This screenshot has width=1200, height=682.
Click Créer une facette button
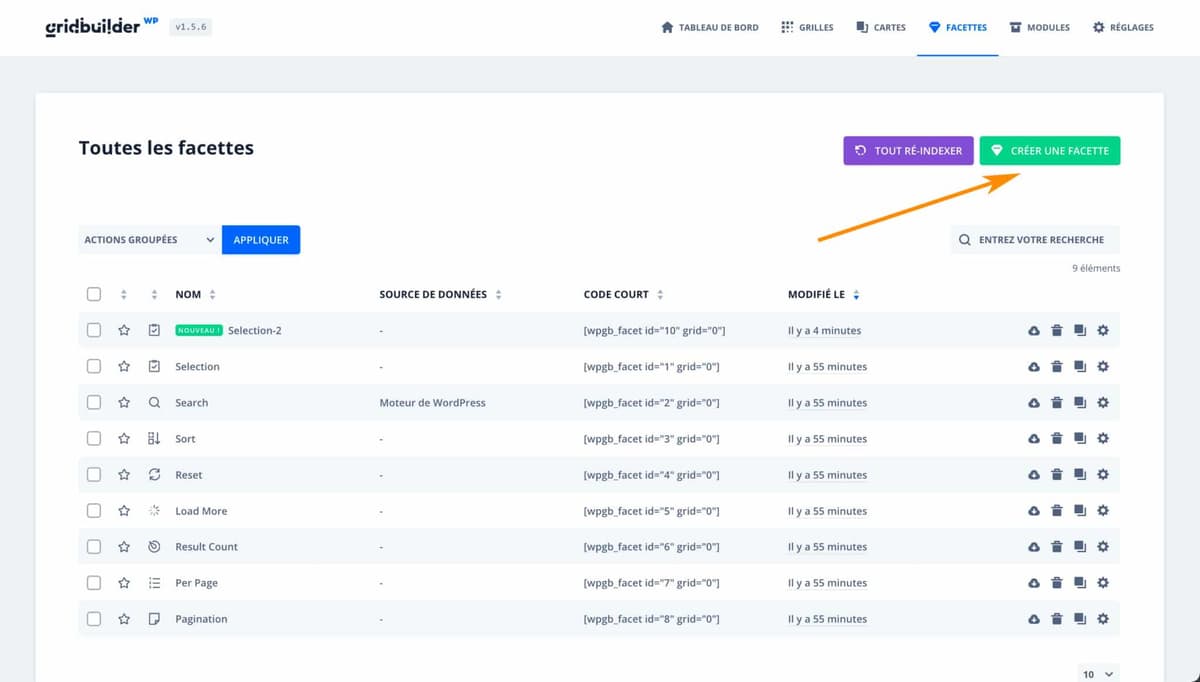tap(1050, 151)
